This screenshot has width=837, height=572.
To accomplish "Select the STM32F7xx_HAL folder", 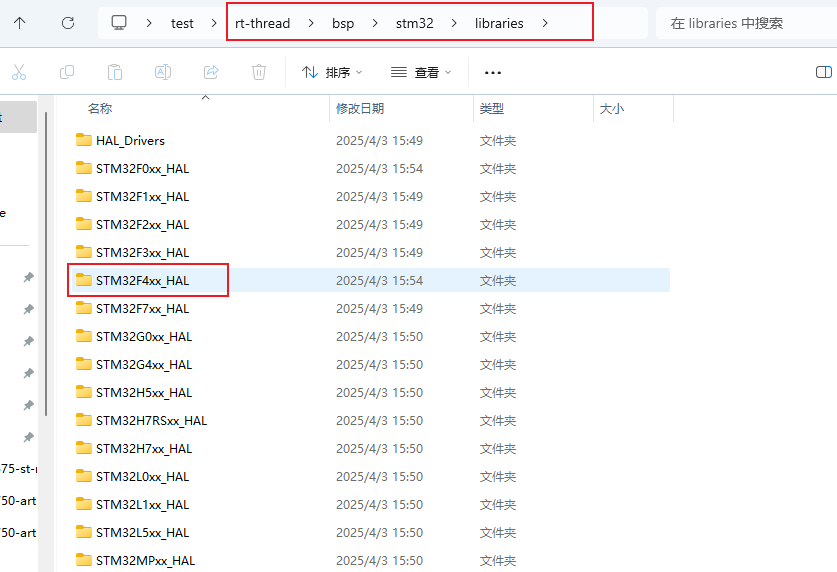I will point(143,308).
